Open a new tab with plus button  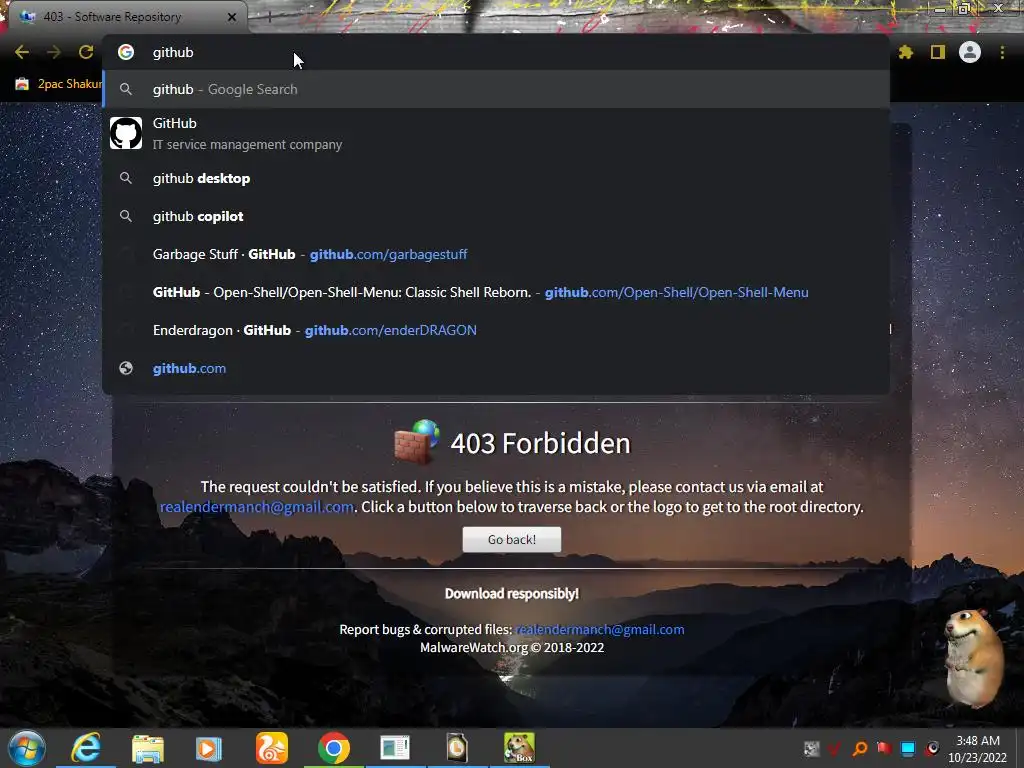point(269,17)
